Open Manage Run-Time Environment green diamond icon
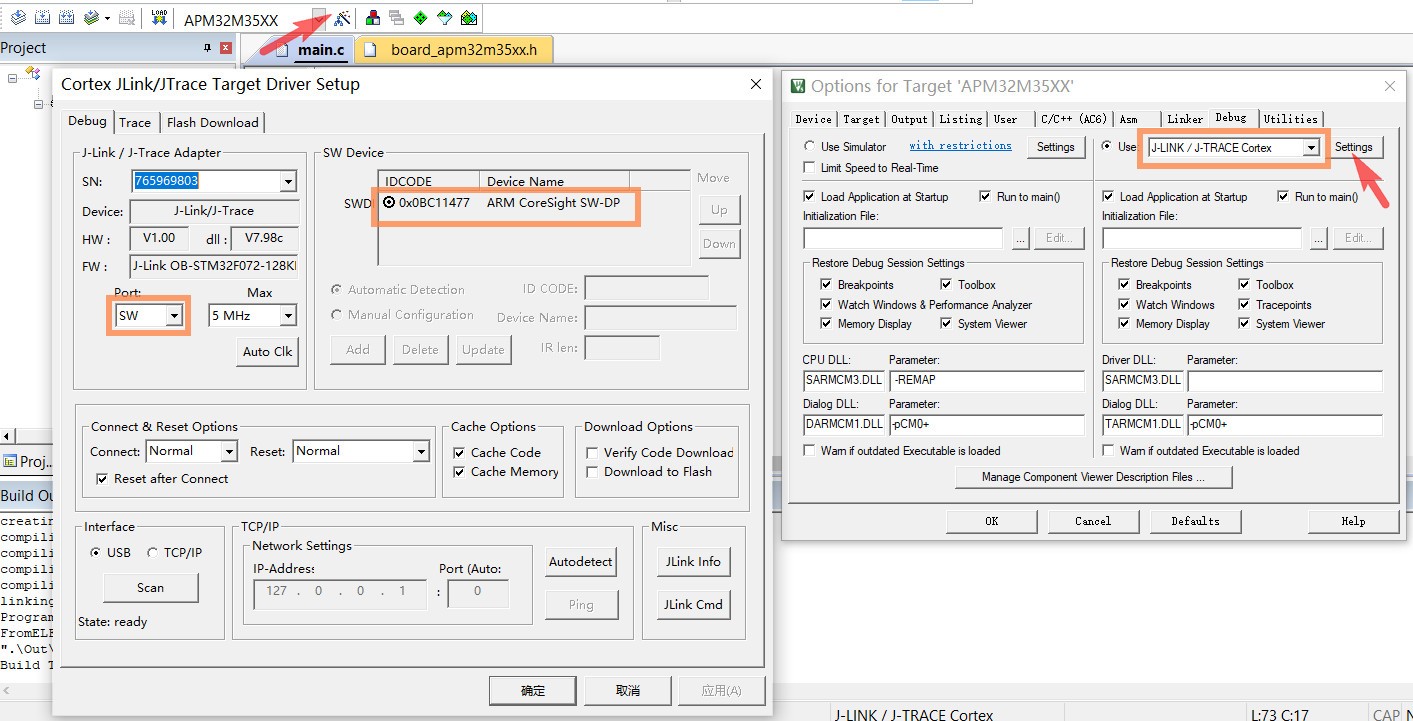This screenshot has height=721, width=1413. [420, 18]
